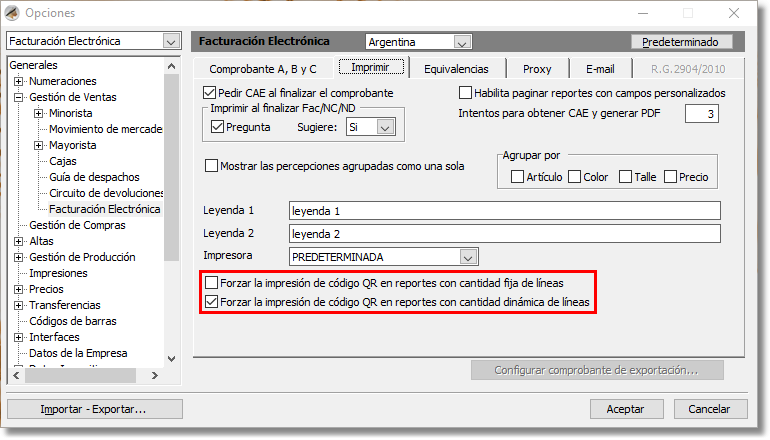Check Mostrar las percepciones agrupadas como una sola
770x440 pixels.
[211, 165]
